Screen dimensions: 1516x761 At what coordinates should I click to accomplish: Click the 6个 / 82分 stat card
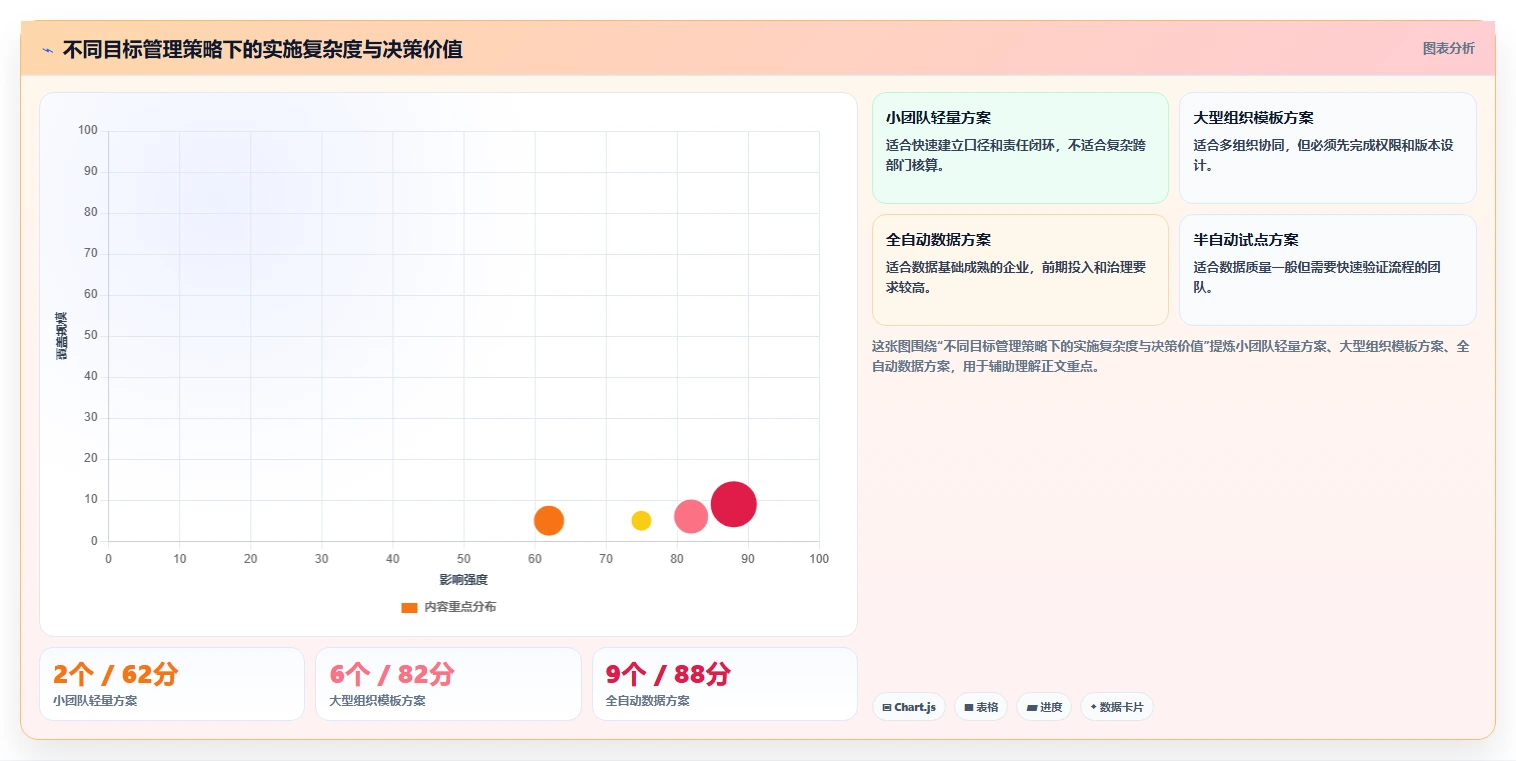coord(448,684)
